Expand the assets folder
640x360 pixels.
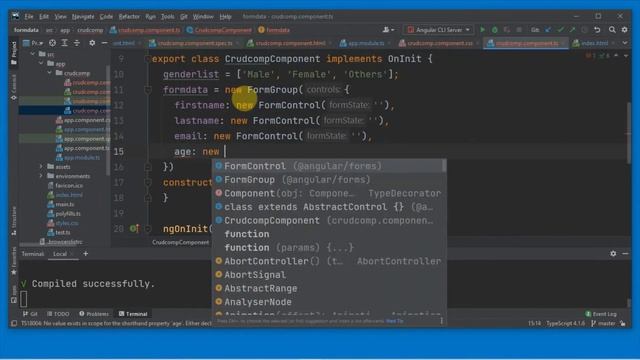pos(41,167)
